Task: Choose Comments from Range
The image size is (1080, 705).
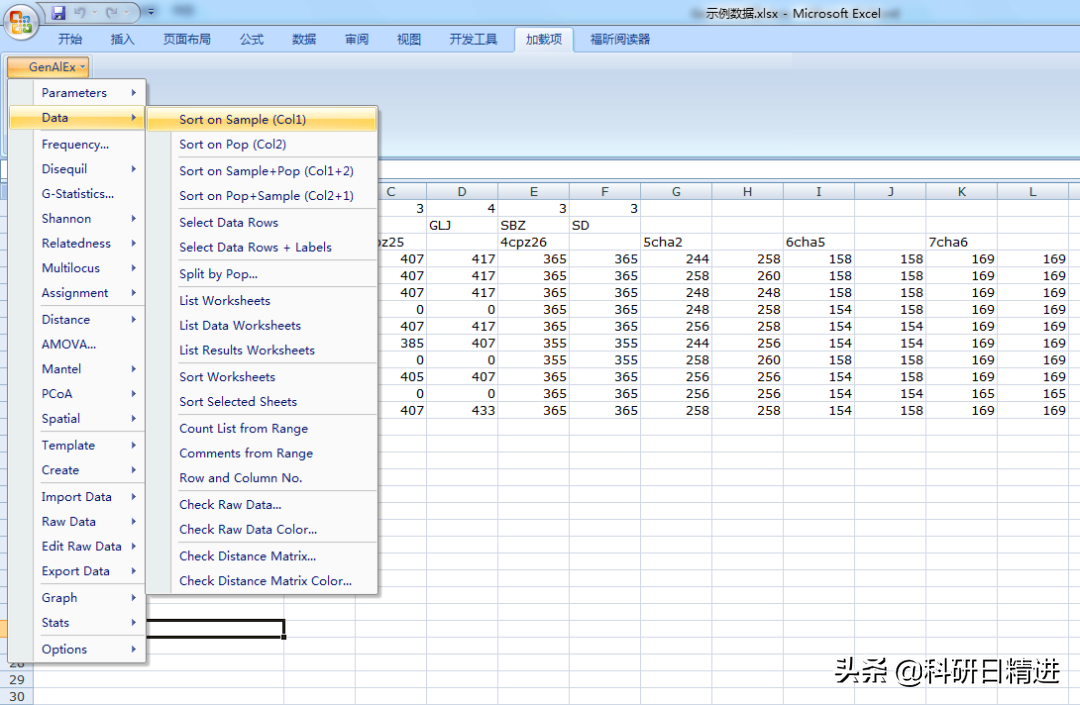Action: [x=262, y=454]
